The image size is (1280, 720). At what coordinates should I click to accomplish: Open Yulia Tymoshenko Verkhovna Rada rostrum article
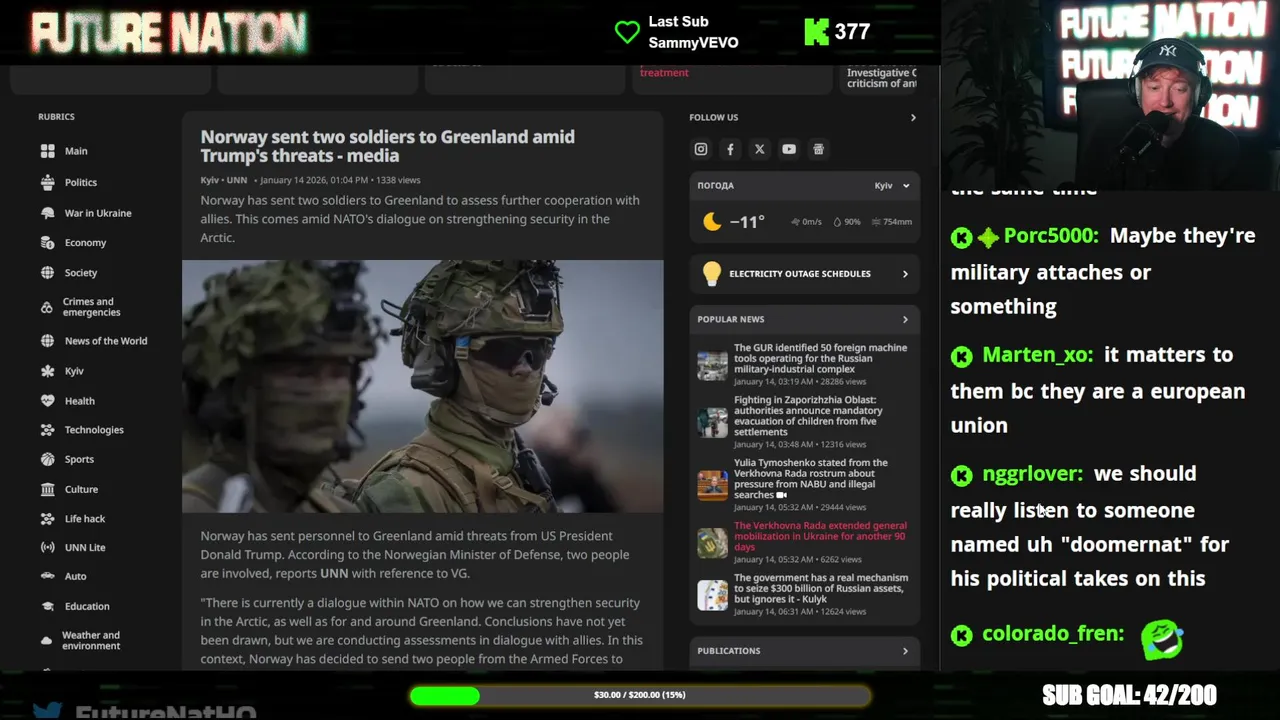[x=811, y=479]
